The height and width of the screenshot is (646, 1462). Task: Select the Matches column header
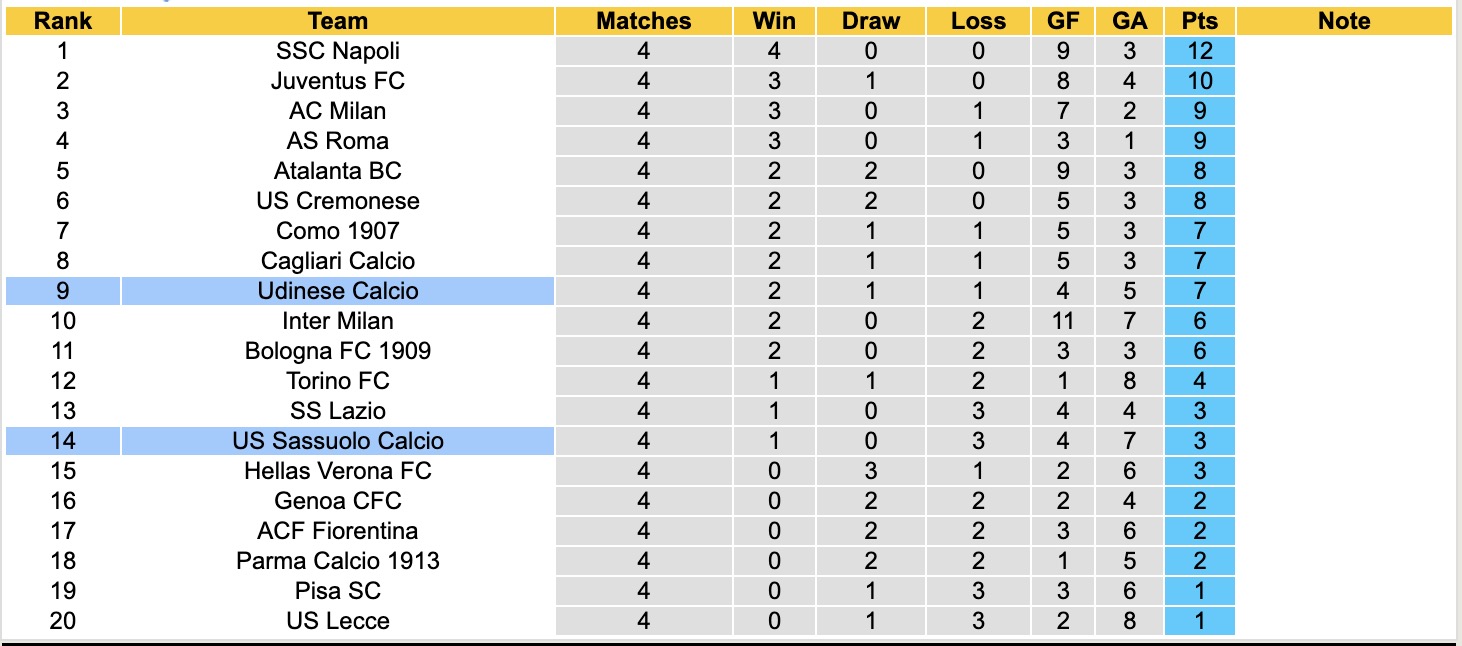(643, 21)
